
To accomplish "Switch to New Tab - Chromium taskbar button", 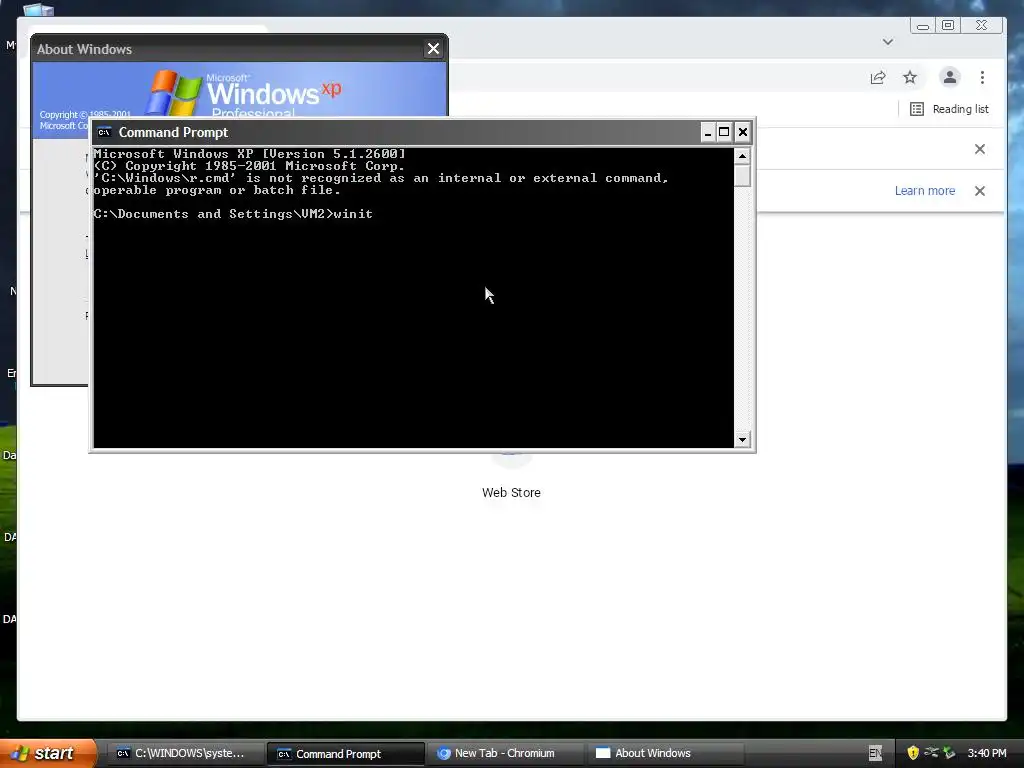I will point(504,754).
